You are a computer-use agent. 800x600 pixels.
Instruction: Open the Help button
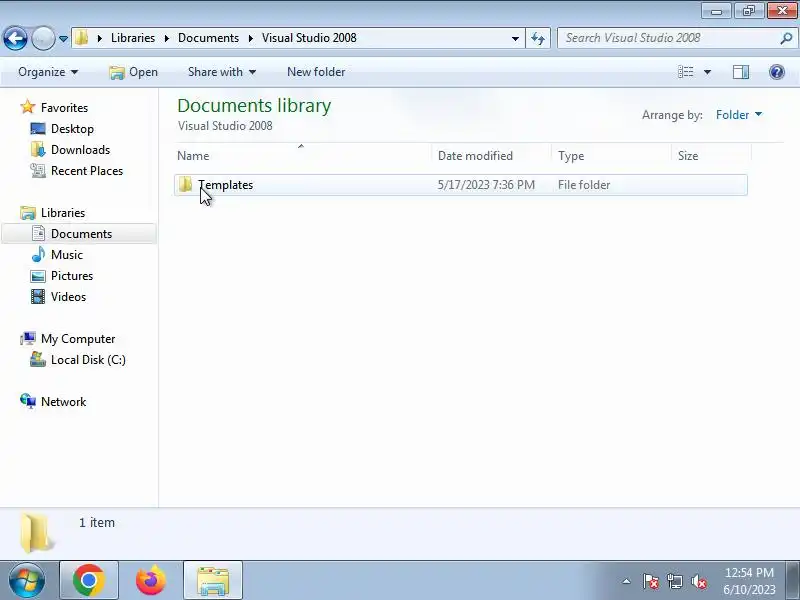(x=777, y=72)
